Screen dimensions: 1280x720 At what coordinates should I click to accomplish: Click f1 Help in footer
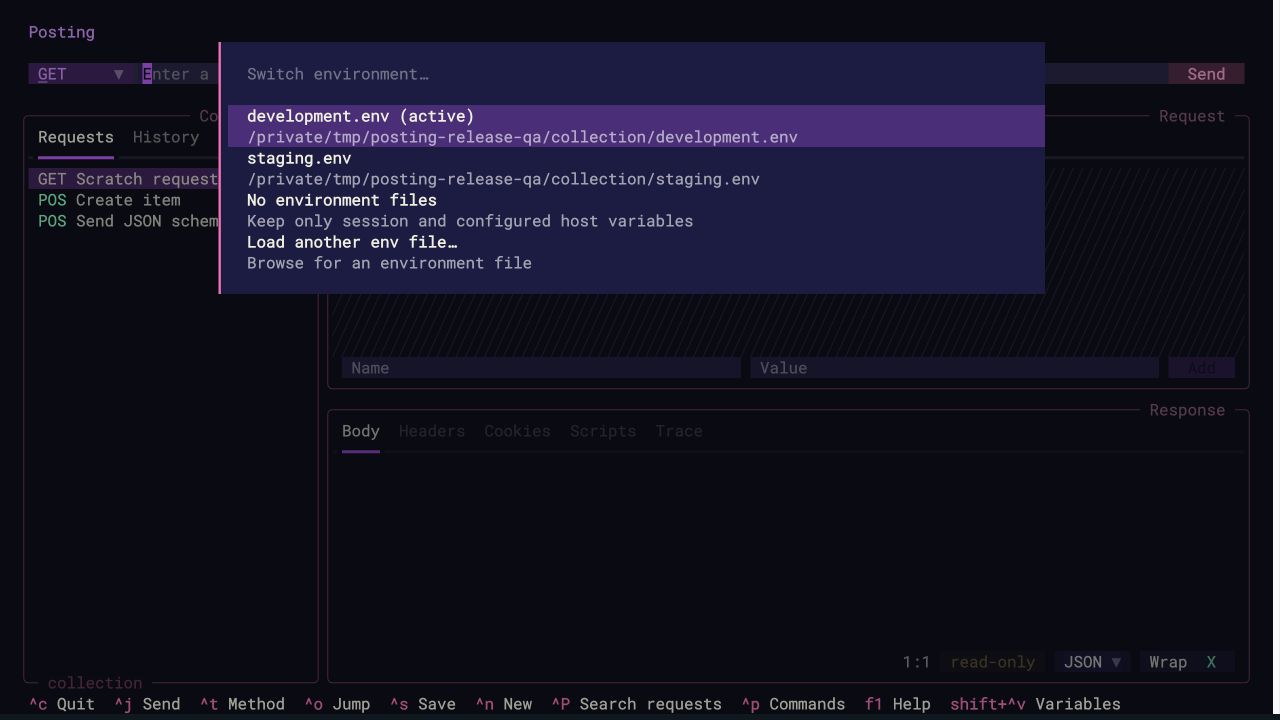898,704
